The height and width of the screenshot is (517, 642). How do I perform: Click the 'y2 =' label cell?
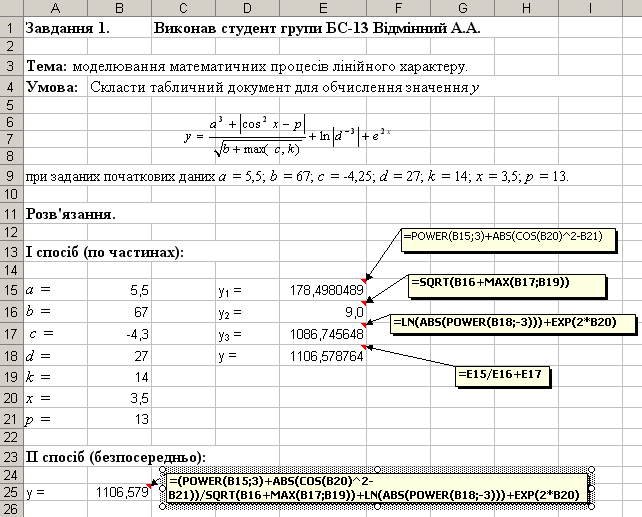click(247, 312)
